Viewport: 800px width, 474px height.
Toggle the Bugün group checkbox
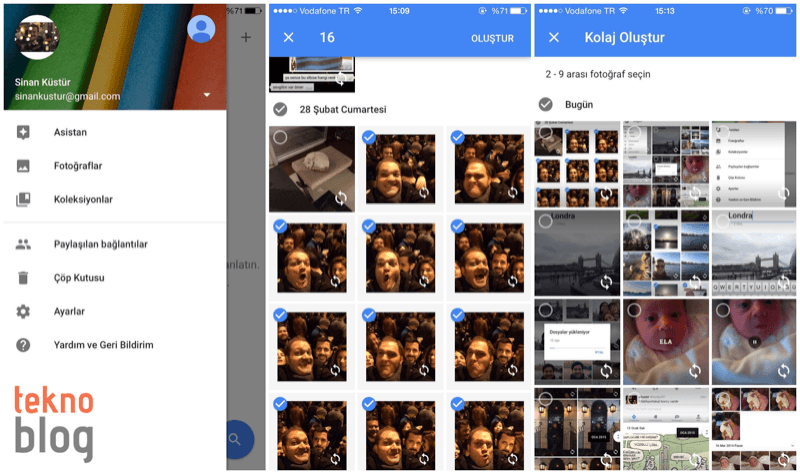pyautogui.click(x=545, y=105)
